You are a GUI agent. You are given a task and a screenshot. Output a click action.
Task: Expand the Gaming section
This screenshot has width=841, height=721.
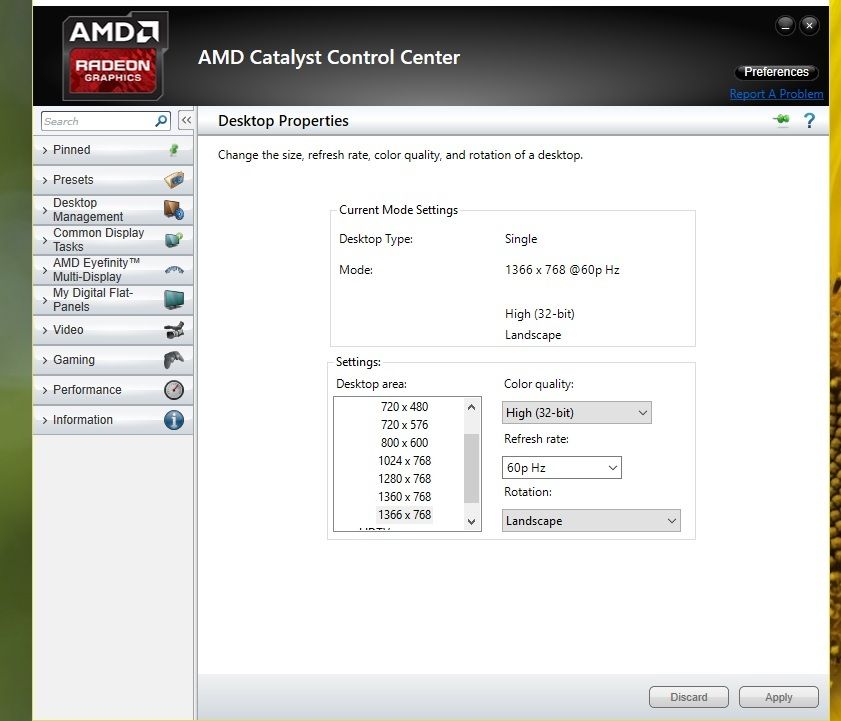click(x=113, y=360)
